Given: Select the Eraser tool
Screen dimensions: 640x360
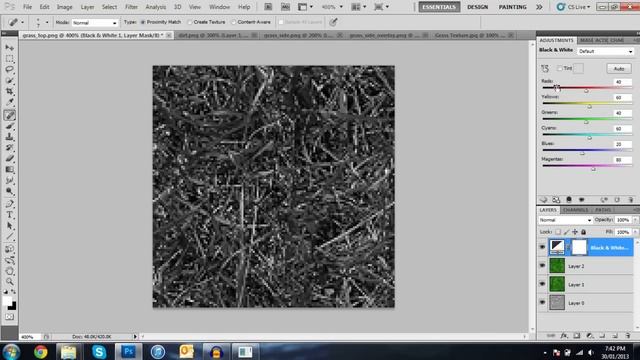Looking at the screenshot, I should tap(9, 159).
